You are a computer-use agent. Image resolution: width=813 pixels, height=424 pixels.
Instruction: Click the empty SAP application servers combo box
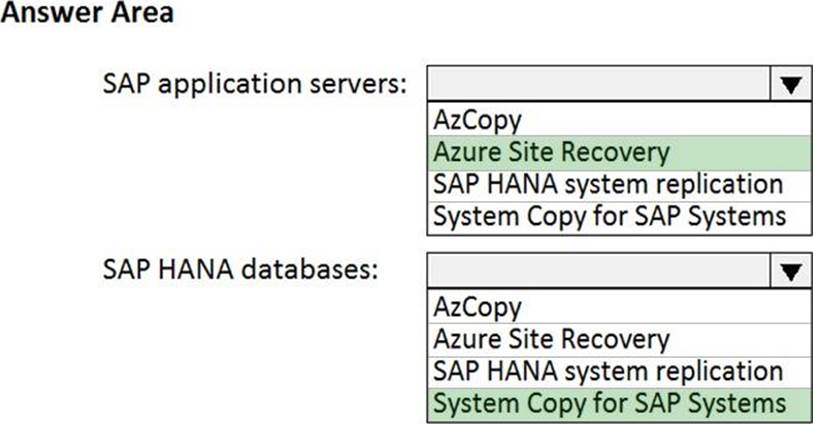598,85
